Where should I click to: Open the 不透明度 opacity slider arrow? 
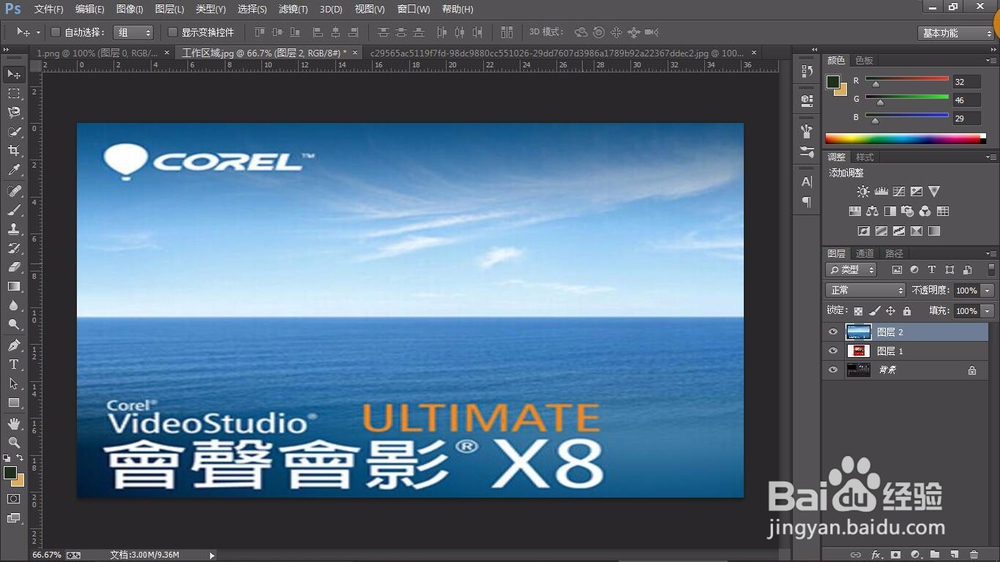coord(987,290)
